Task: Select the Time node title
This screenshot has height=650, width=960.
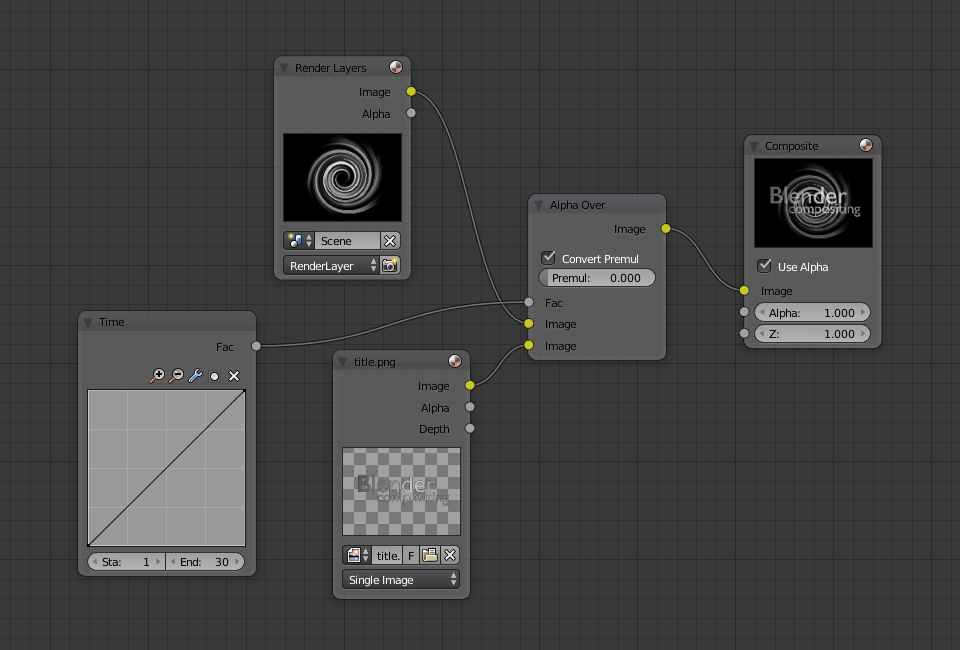Action: click(111, 322)
